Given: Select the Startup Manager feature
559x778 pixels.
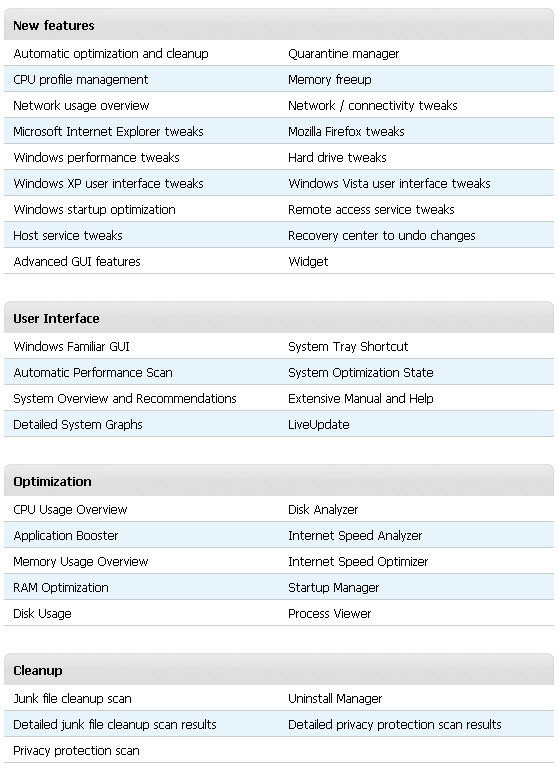Looking at the screenshot, I should (333, 588).
